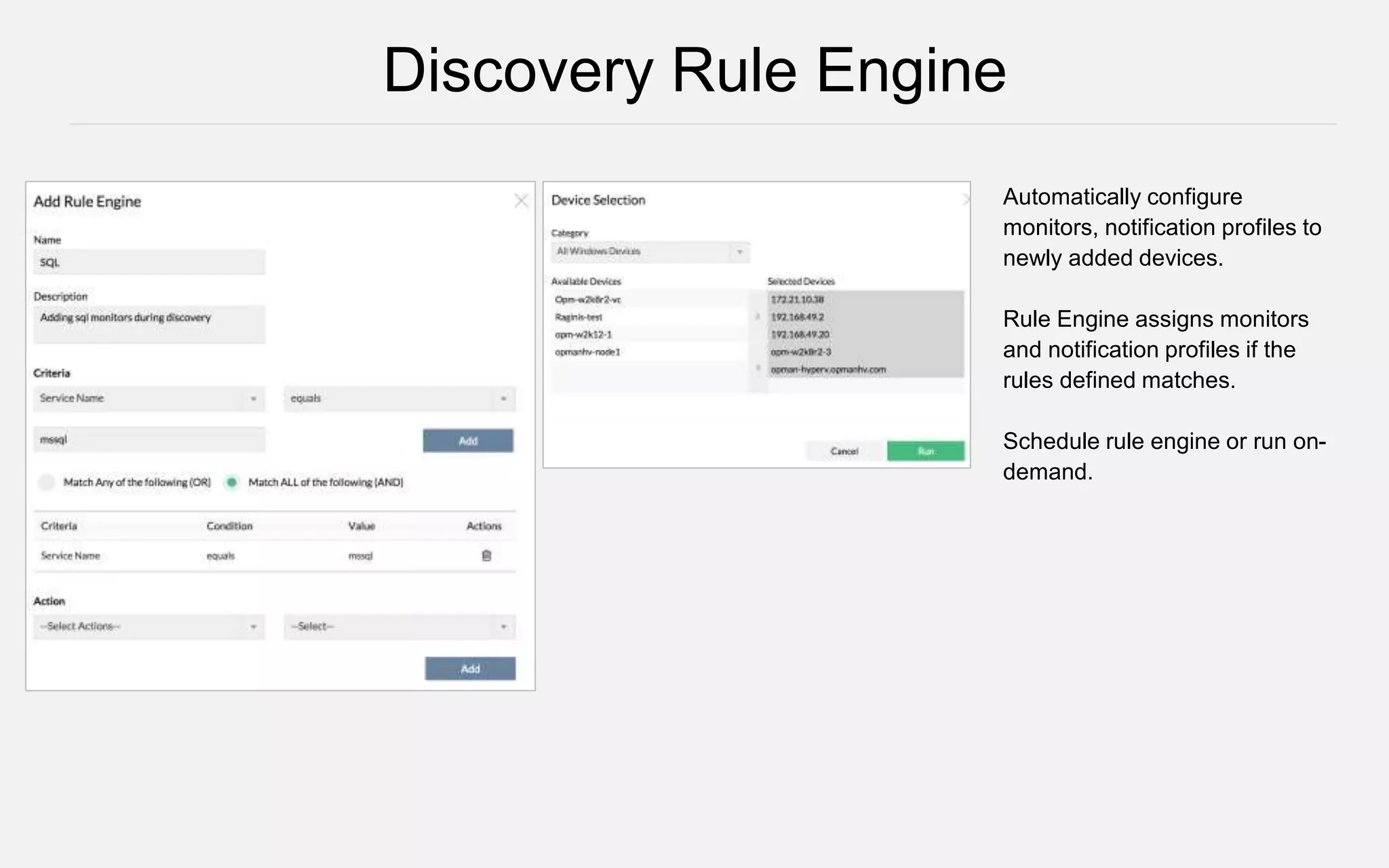Open the All Windows Devices category dropdown
The height and width of the screenshot is (868, 1389).
tap(650, 252)
